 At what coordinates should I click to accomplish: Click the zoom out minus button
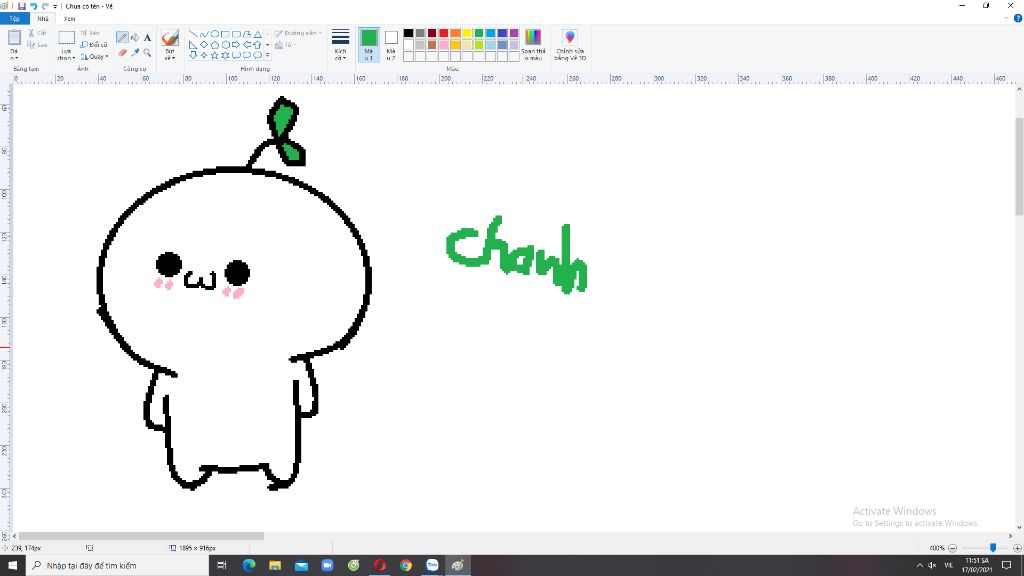click(x=952, y=548)
